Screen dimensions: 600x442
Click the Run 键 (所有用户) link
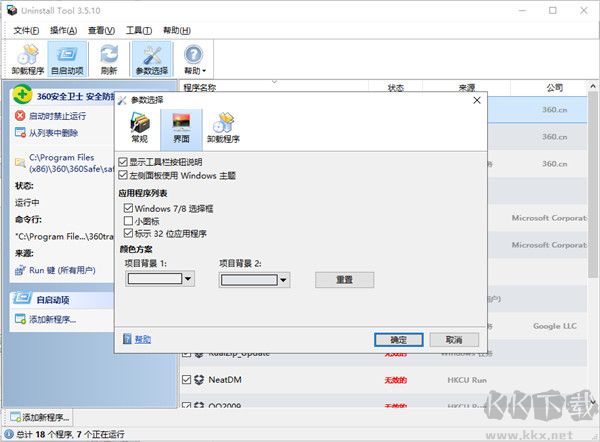coord(62,270)
